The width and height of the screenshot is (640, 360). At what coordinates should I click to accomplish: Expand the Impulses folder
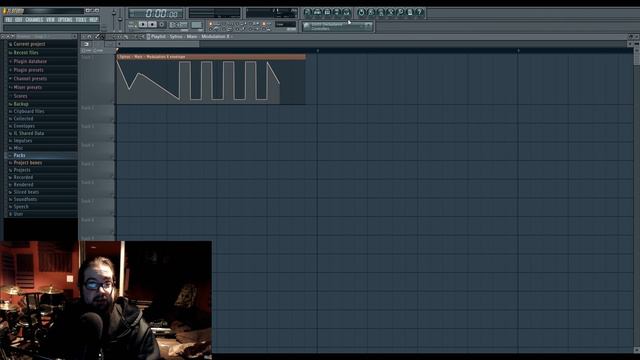point(41,140)
